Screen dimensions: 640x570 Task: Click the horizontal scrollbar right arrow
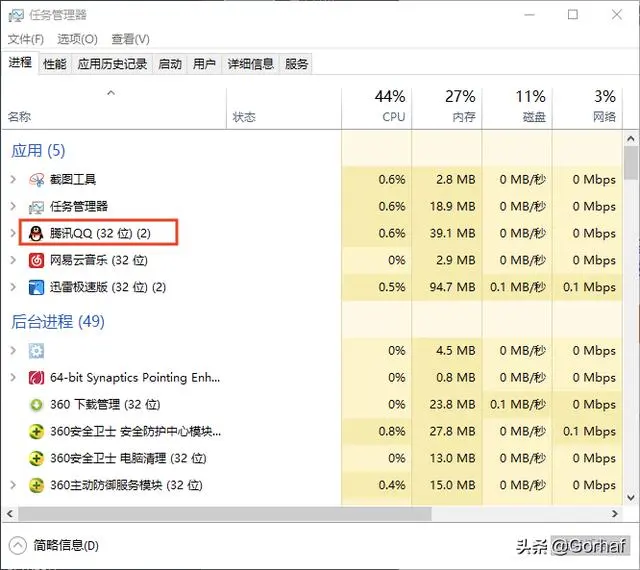pyautogui.click(x=615, y=514)
